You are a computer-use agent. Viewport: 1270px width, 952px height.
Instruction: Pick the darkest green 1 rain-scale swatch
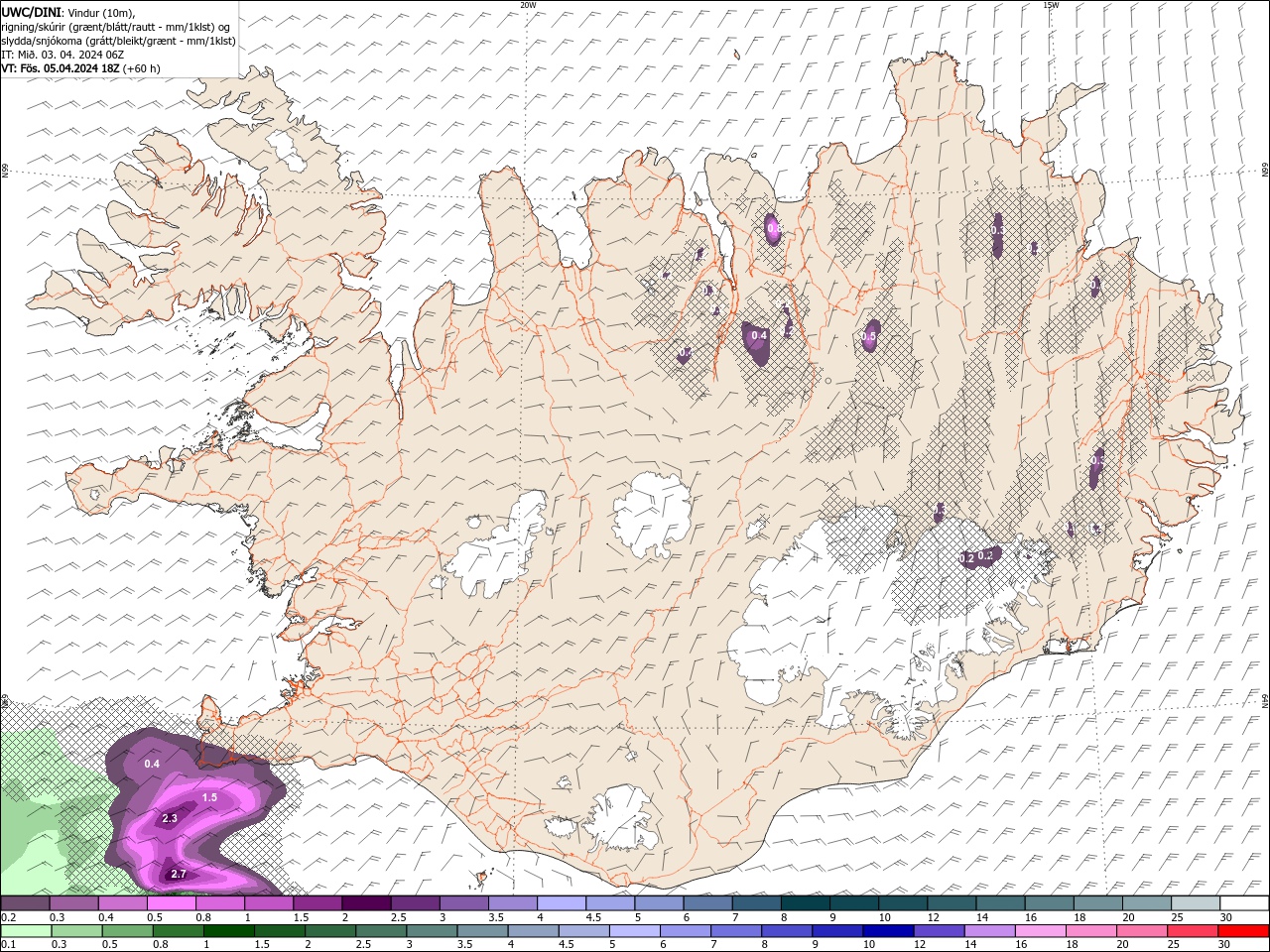228,931
